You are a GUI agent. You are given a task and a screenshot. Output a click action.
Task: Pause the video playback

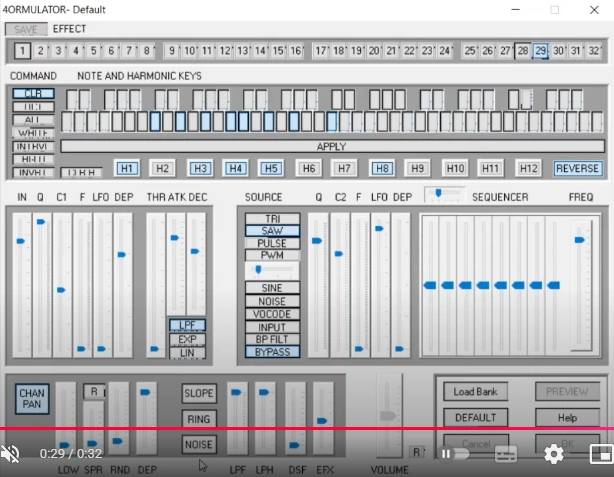[x=446, y=454]
